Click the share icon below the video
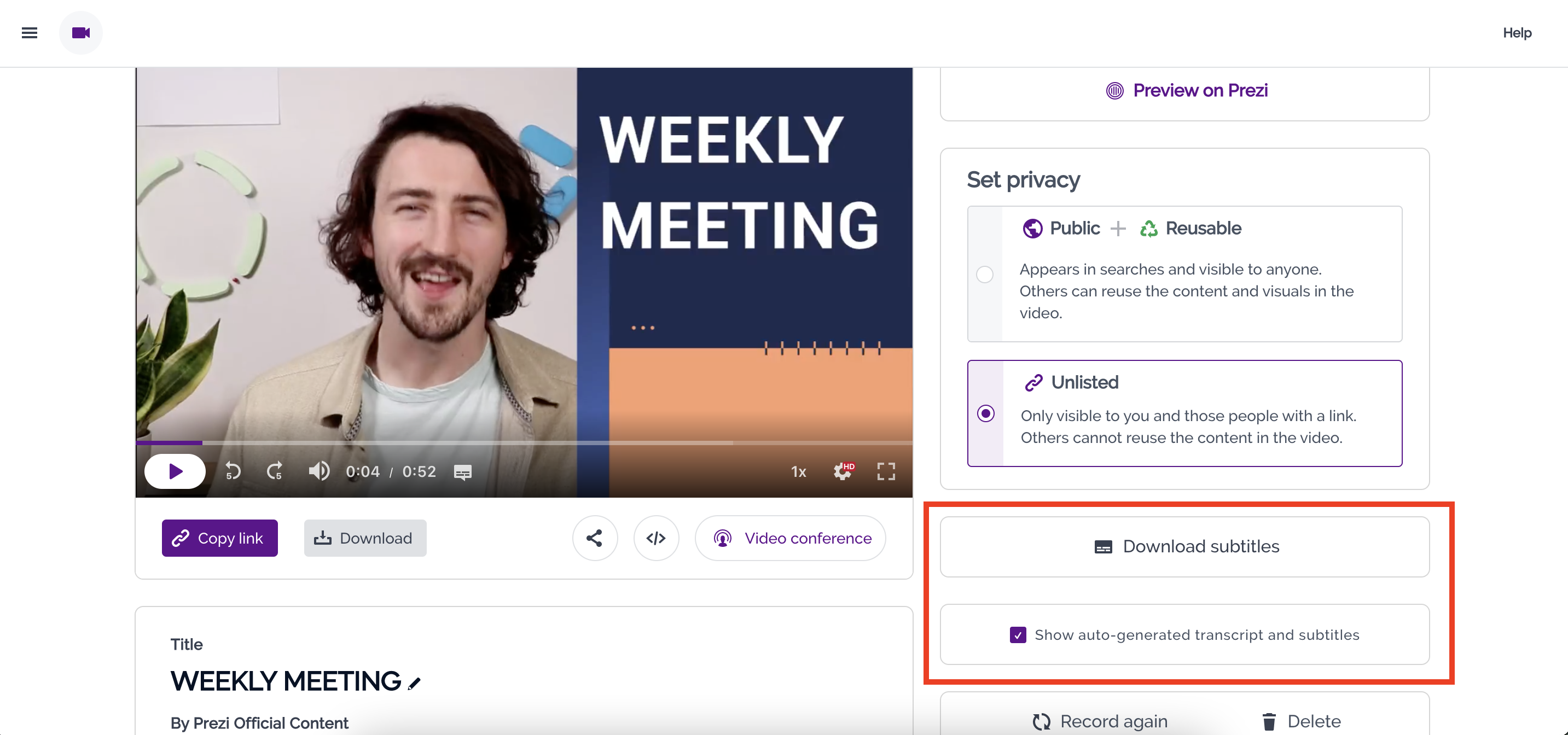 595,537
